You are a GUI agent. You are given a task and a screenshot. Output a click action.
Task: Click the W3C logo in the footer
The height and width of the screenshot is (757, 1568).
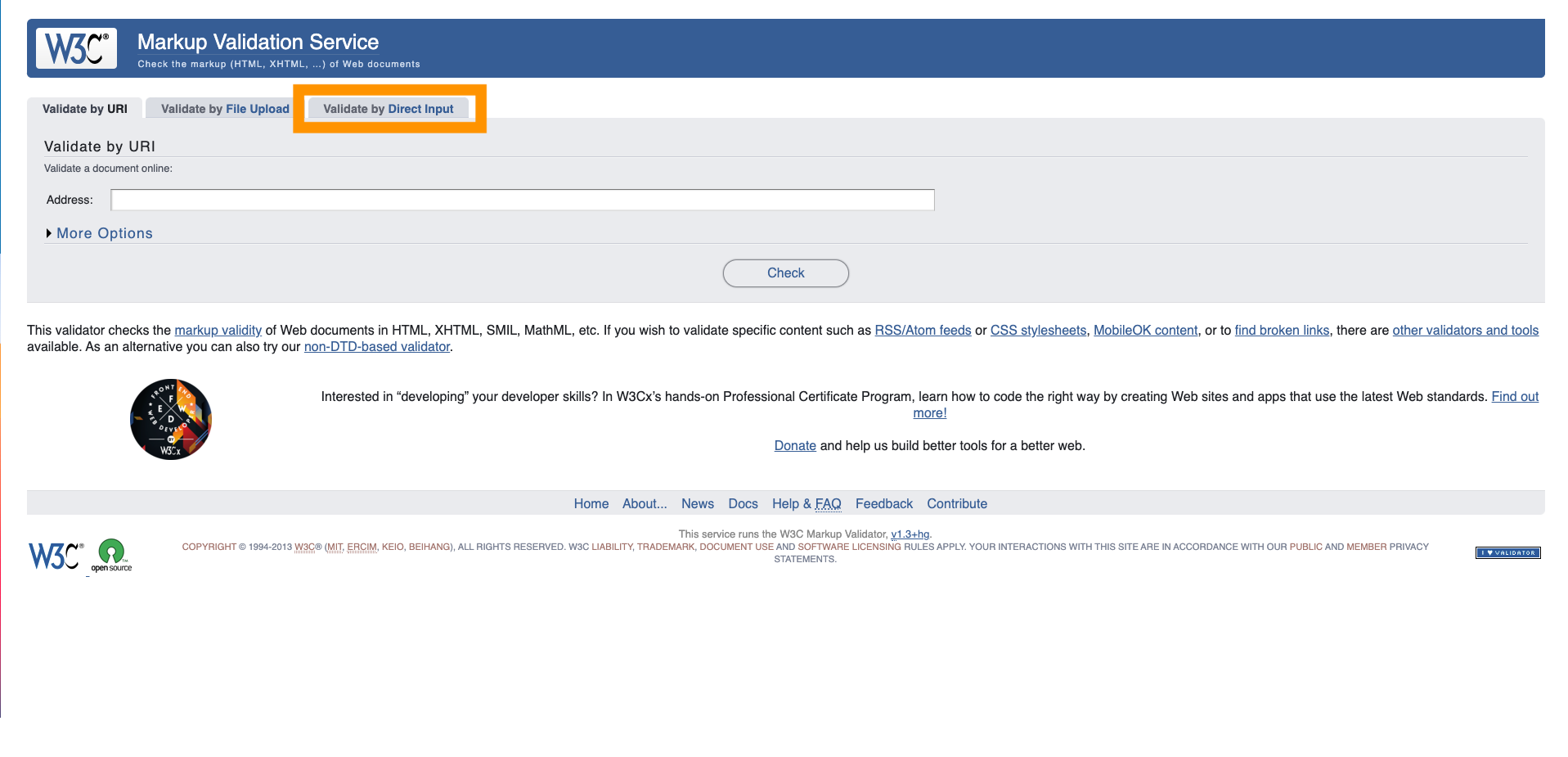tap(56, 556)
